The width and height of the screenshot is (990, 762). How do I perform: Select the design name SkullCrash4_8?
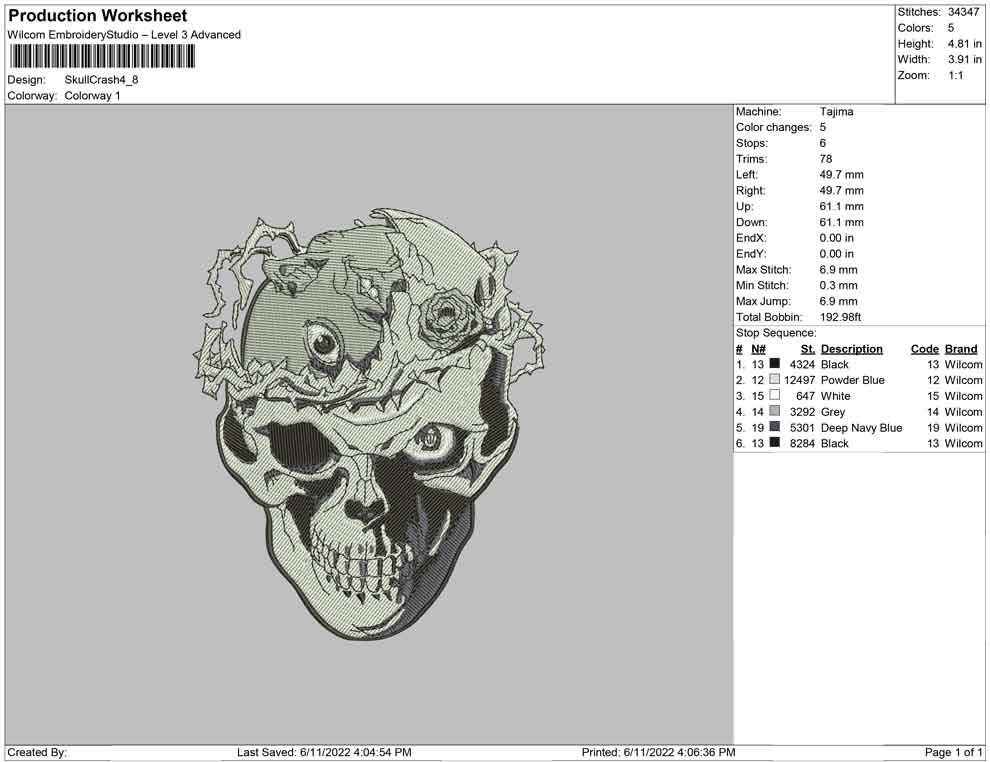(x=101, y=80)
